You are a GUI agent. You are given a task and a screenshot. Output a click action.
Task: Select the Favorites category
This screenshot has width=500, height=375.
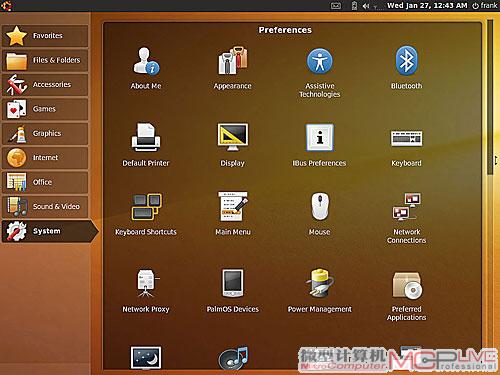coord(45,36)
